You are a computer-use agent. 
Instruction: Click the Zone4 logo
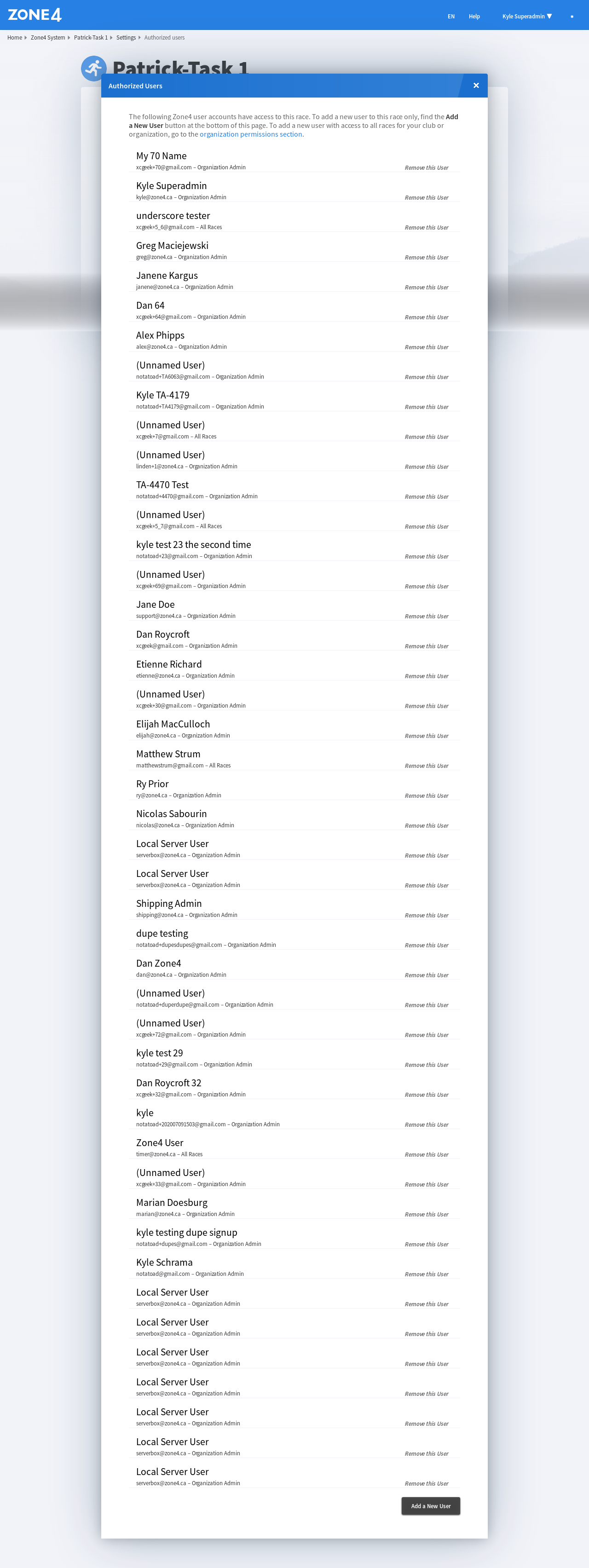coord(35,15)
